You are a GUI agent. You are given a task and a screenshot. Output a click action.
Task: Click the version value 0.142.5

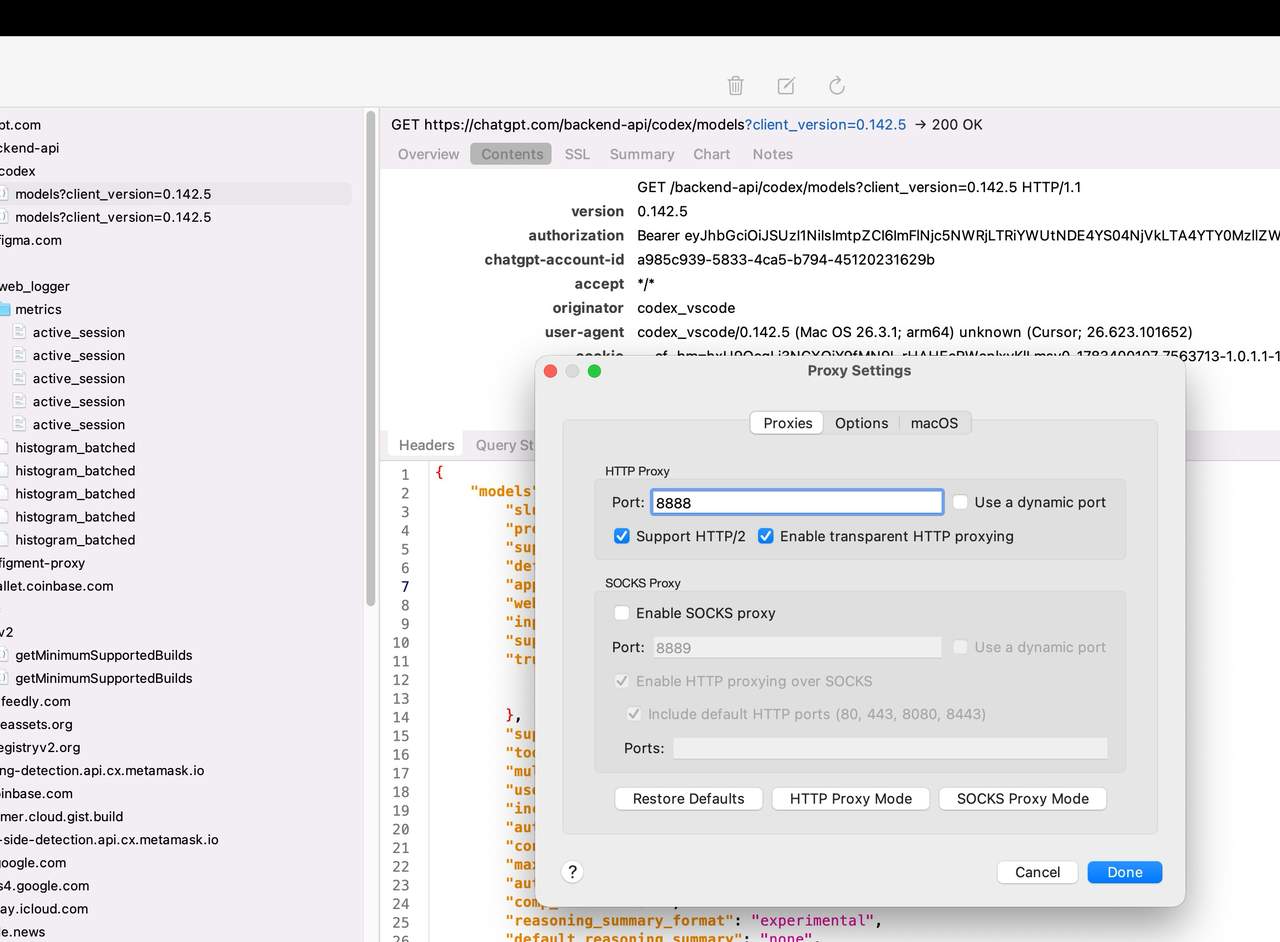click(x=662, y=212)
